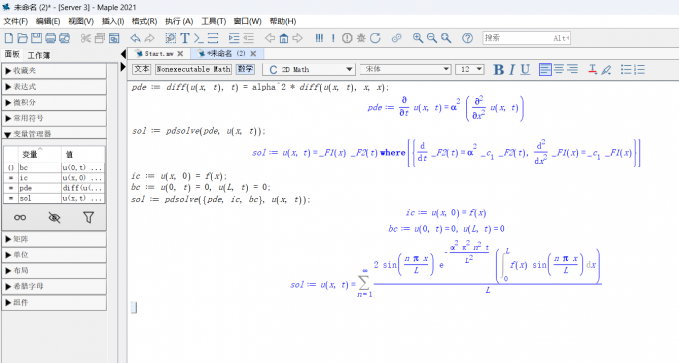Open help with the question mark icon

[467, 38]
